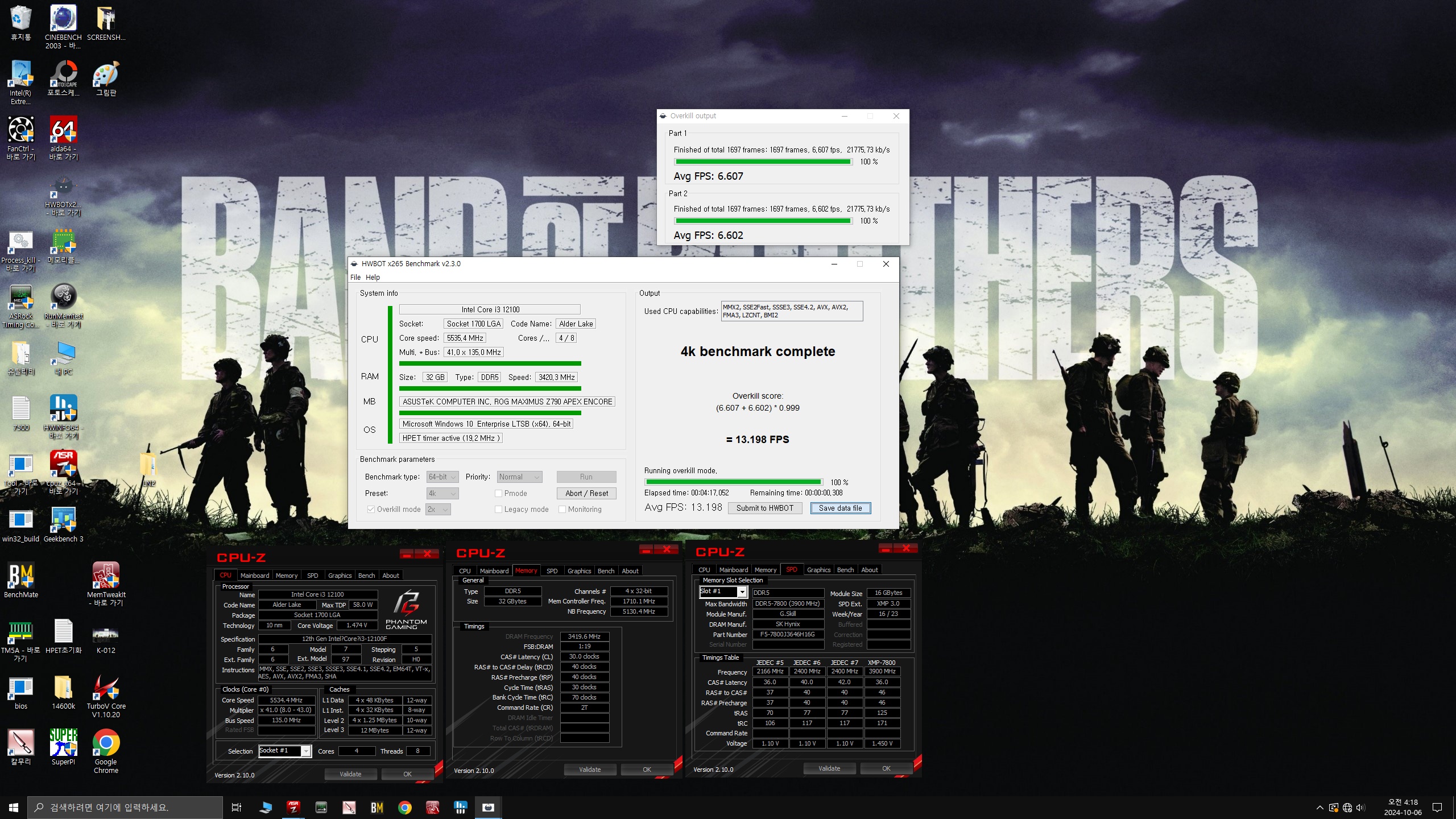The image size is (1456, 819).
Task: Enable the Pmode checkbox
Action: 498,493
